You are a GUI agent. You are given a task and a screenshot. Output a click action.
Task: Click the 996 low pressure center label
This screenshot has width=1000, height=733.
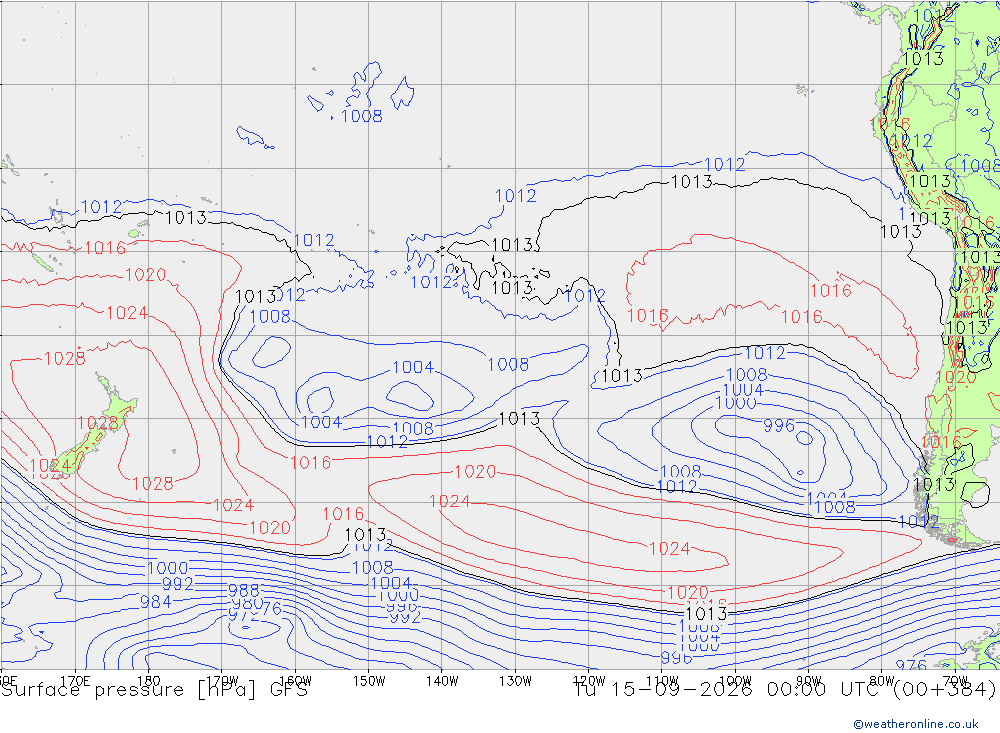point(779,426)
